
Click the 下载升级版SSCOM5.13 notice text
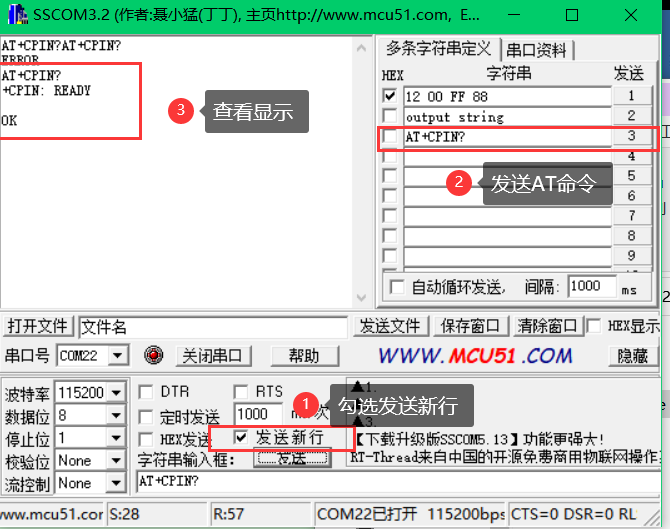point(479,439)
